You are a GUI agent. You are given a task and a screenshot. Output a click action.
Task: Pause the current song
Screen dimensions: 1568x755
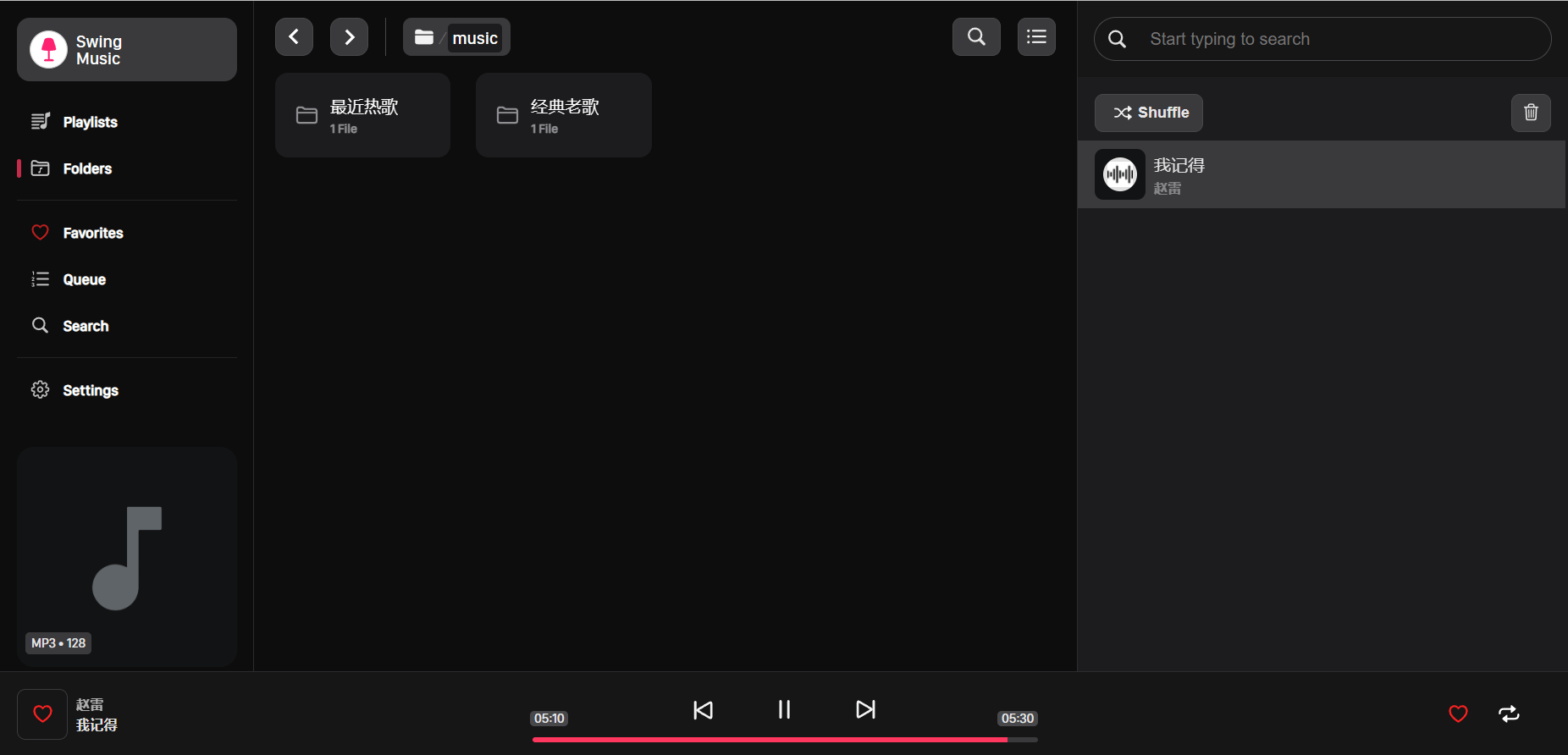(784, 710)
